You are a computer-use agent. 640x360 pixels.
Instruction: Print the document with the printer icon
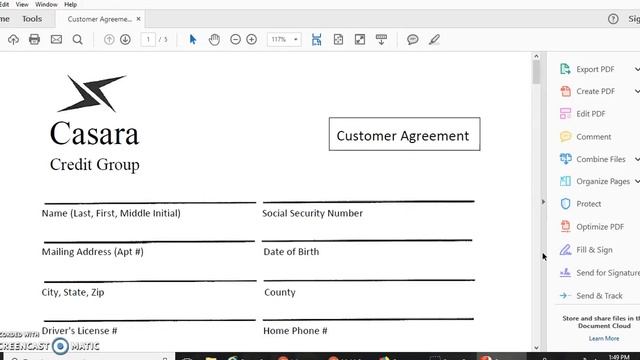click(x=34, y=39)
